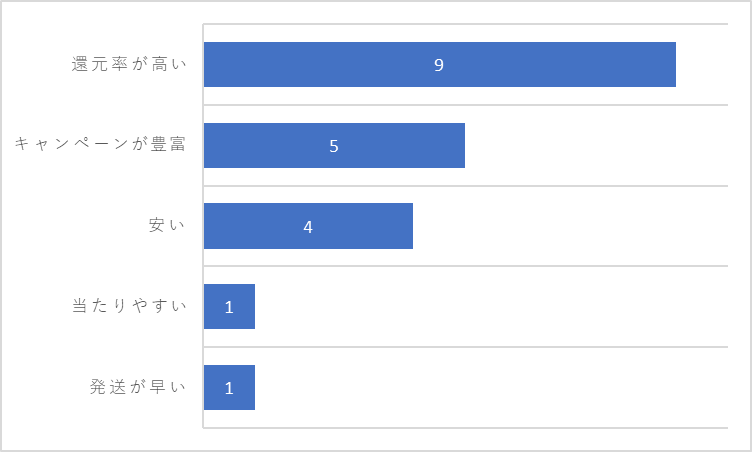Select the bar labeled 4
The image size is (752, 452).
[308, 226]
